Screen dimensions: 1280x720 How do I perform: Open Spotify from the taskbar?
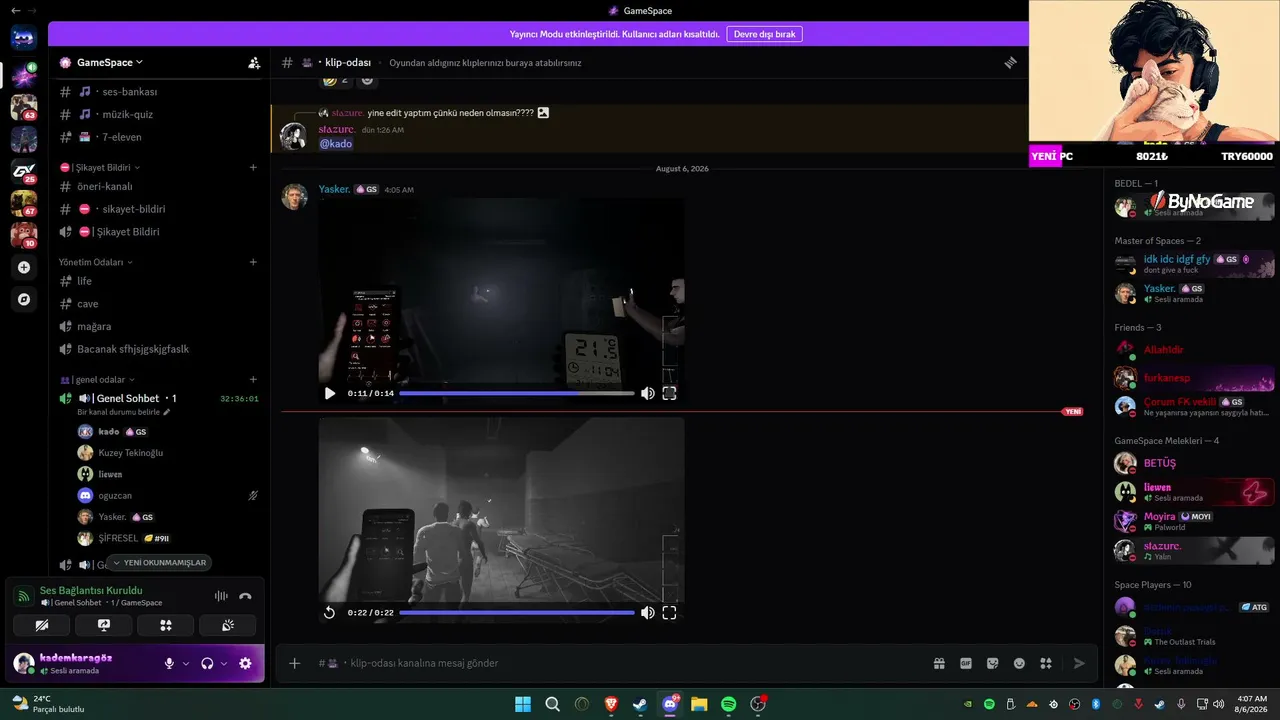(x=729, y=704)
